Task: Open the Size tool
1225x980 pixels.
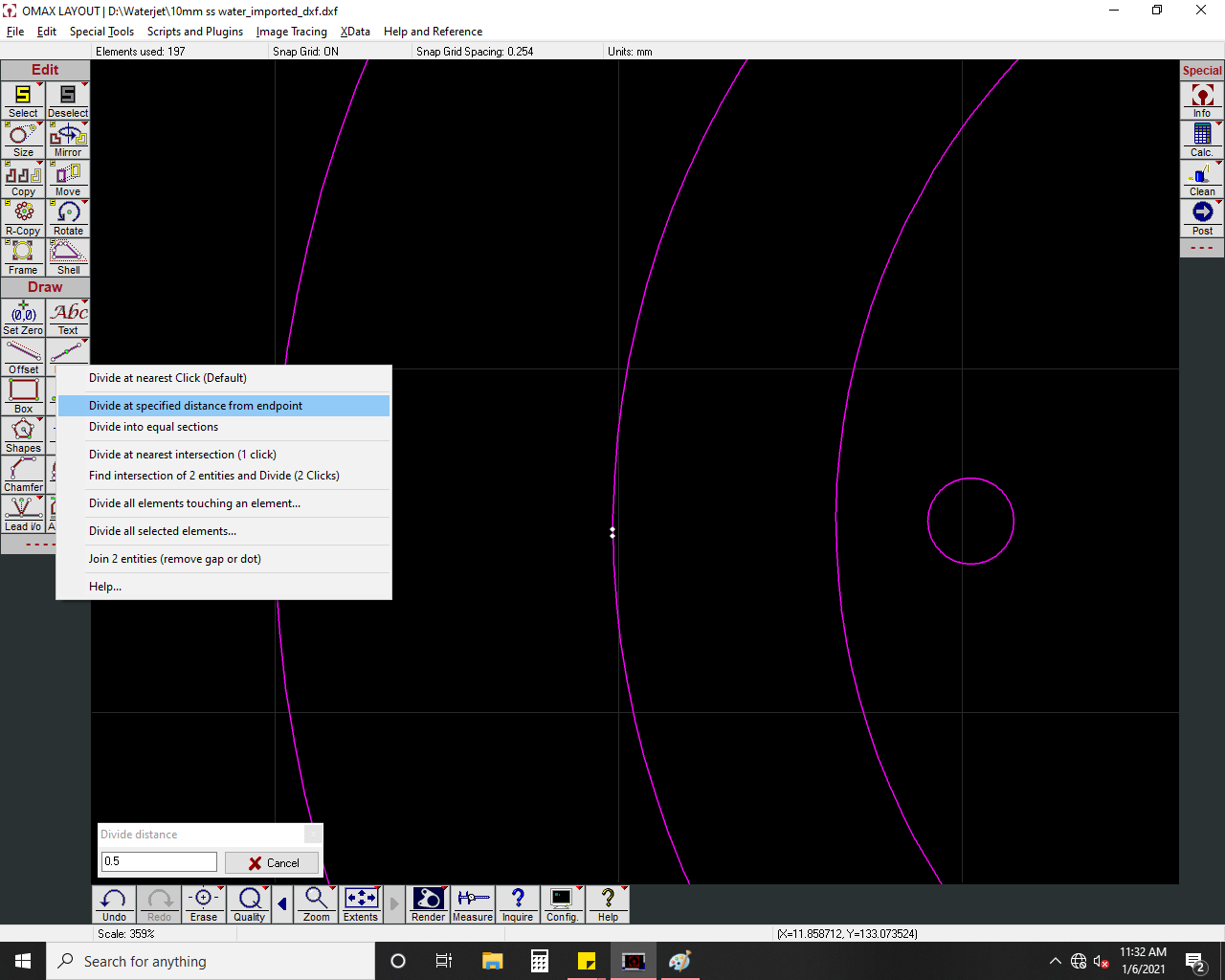Action: [x=23, y=140]
